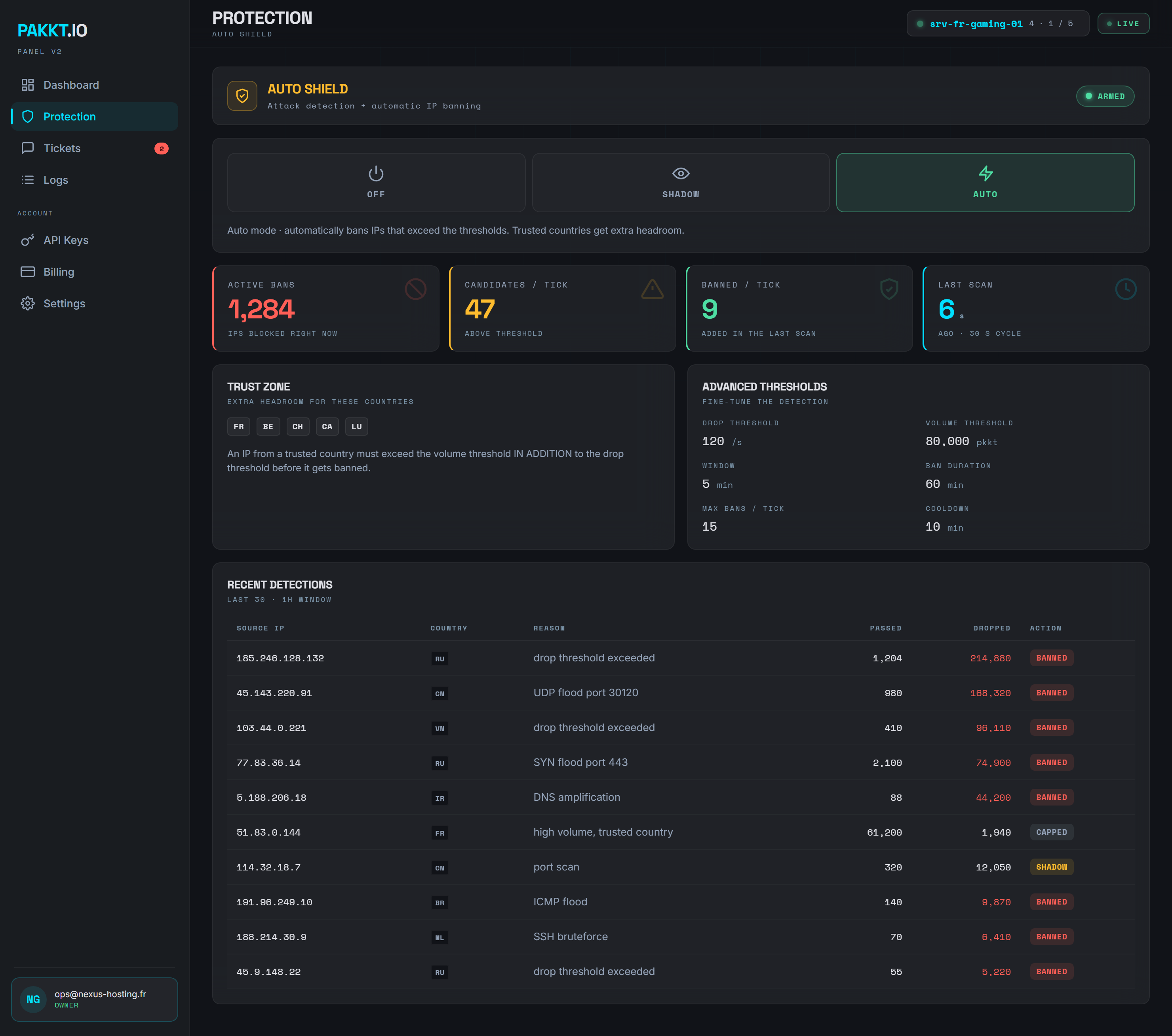Image resolution: width=1172 pixels, height=1036 pixels.
Task: Click the LU trusted country chip
Action: point(357,426)
